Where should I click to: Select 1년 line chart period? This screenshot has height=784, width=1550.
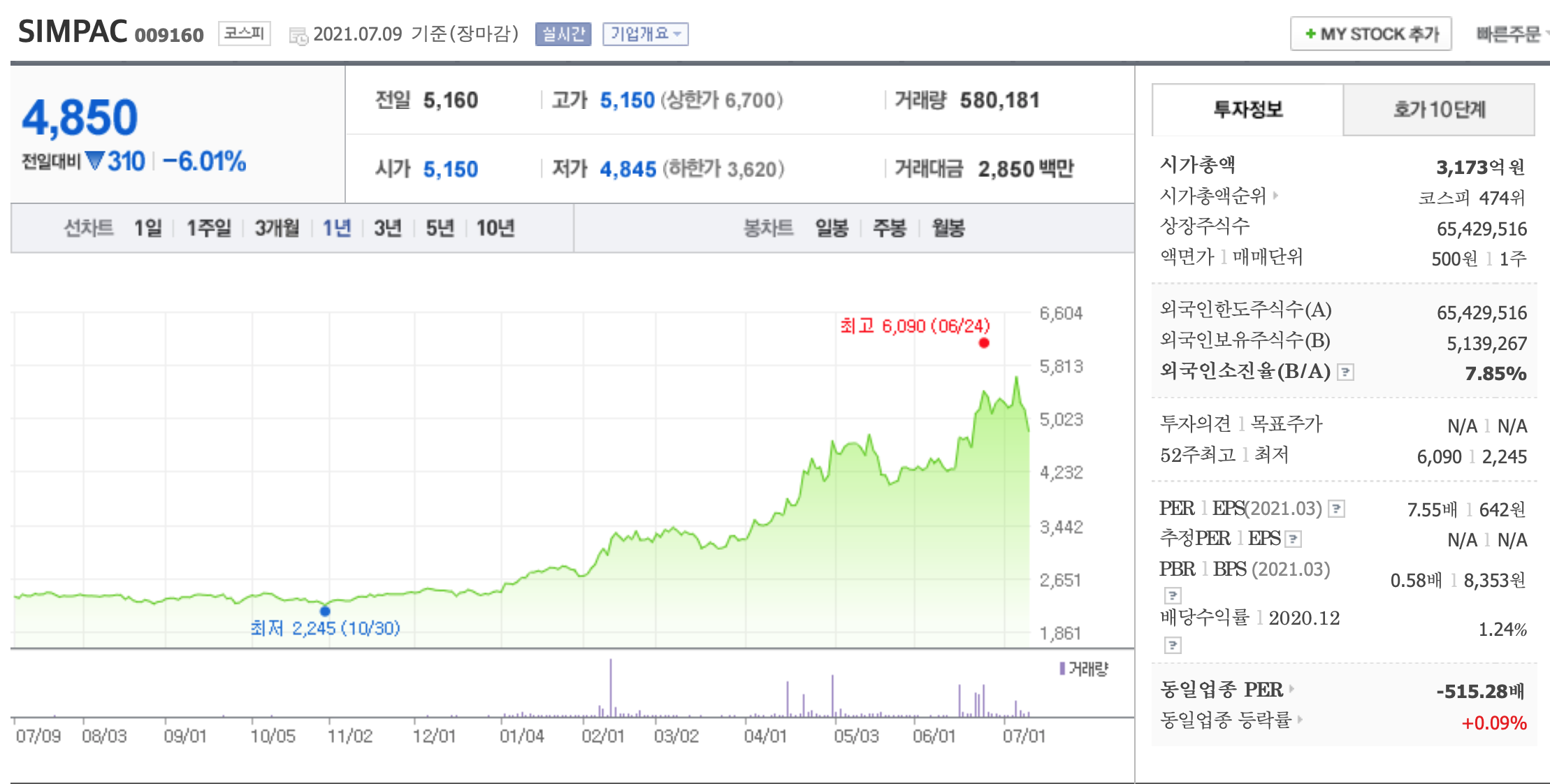pos(337,228)
